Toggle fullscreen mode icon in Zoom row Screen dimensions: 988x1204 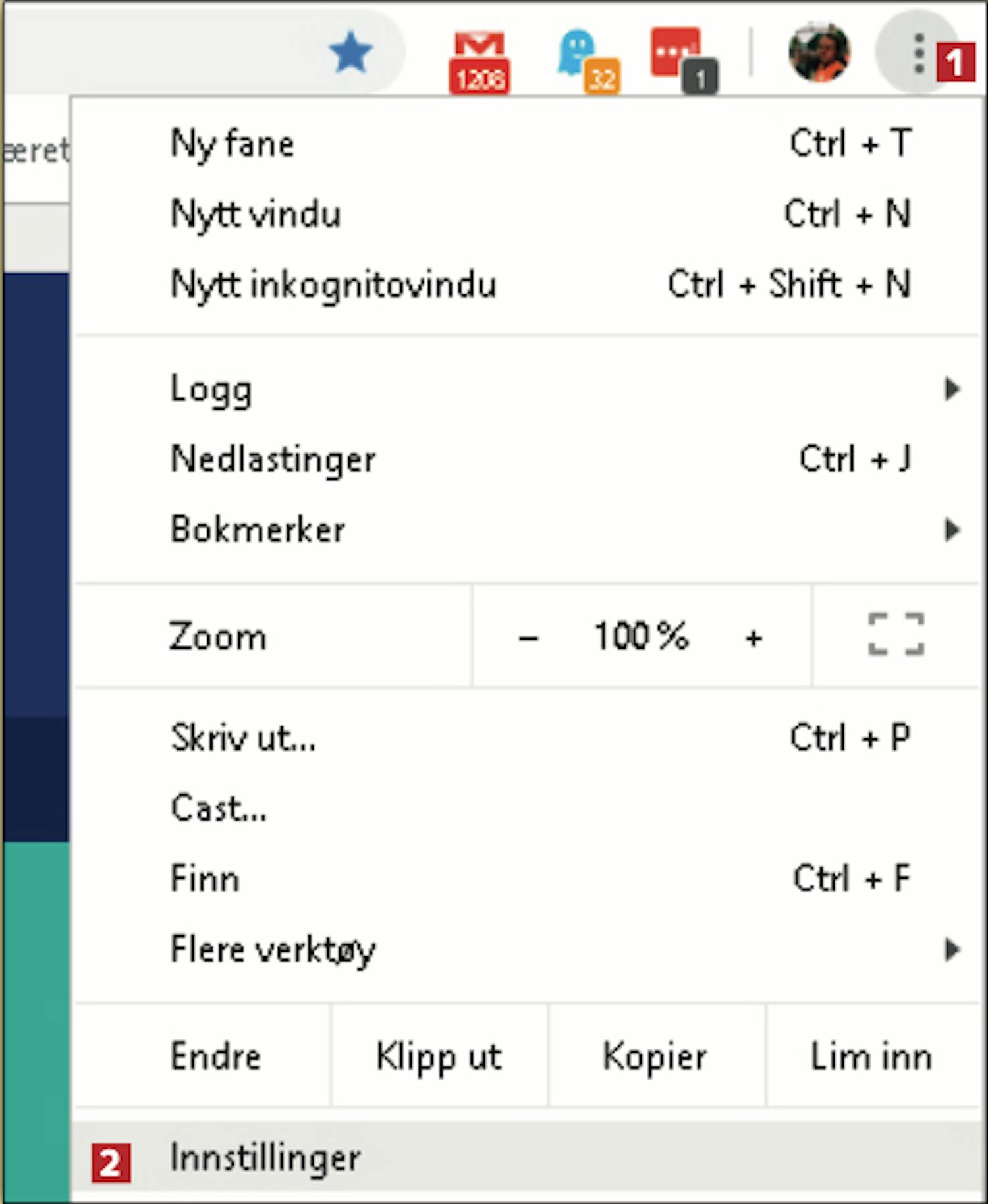point(896,635)
